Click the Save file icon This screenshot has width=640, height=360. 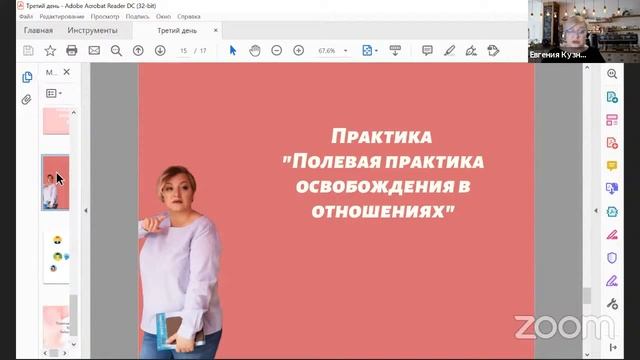click(28, 51)
